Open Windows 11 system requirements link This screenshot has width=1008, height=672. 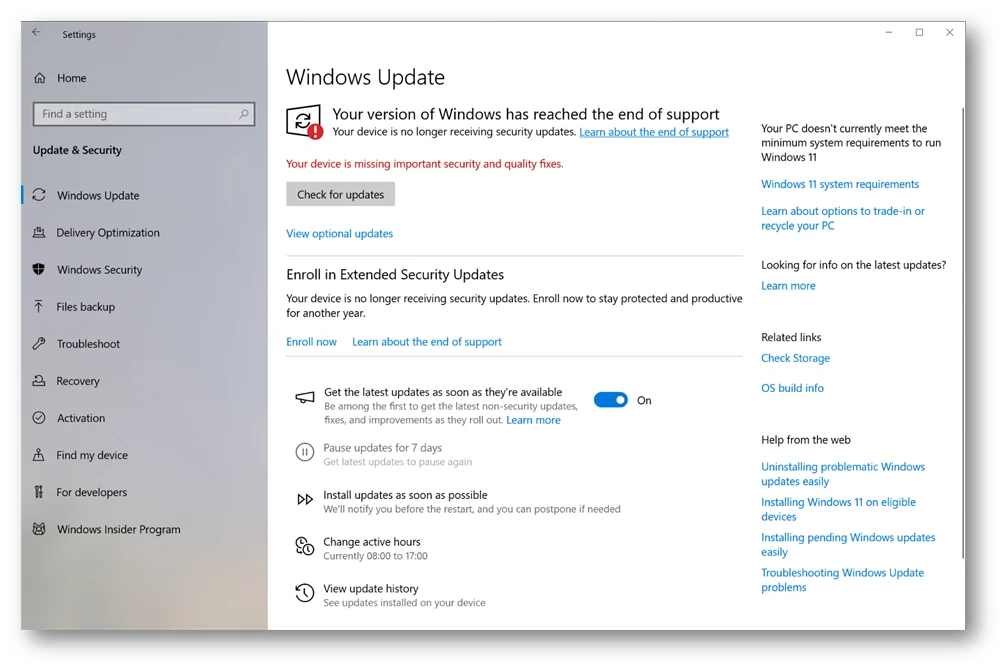click(840, 184)
